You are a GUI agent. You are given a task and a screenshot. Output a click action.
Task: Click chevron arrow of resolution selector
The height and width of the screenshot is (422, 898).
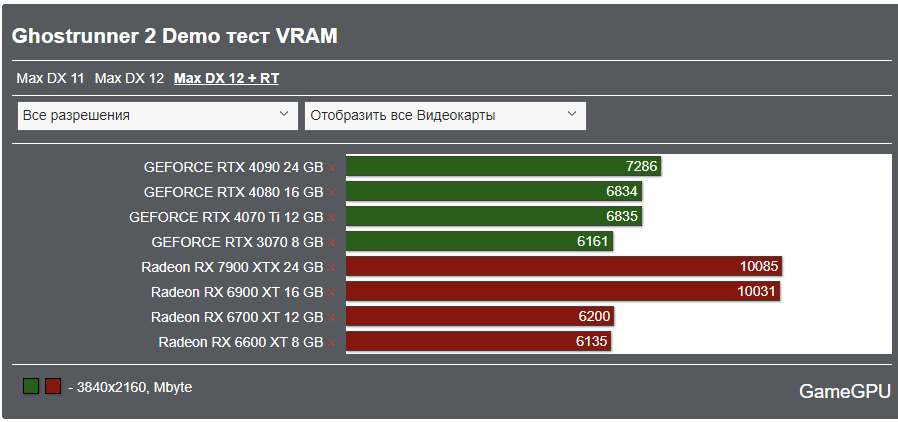tap(284, 115)
